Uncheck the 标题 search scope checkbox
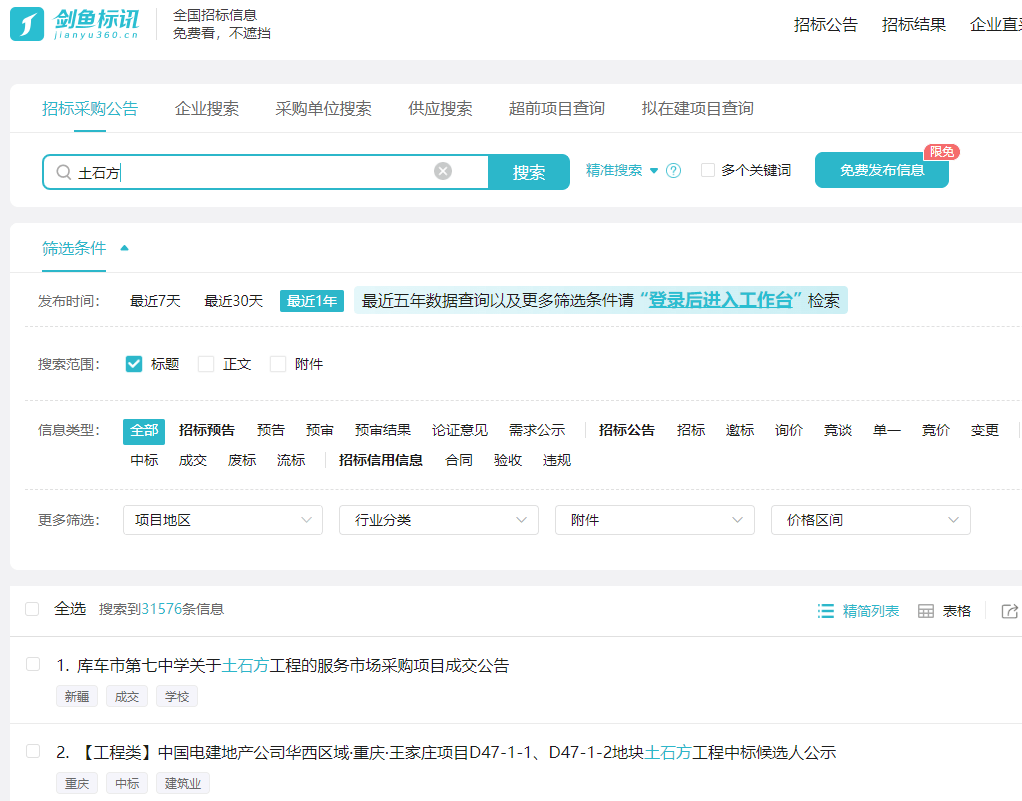Viewport: 1022px width, 801px height. pos(133,364)
